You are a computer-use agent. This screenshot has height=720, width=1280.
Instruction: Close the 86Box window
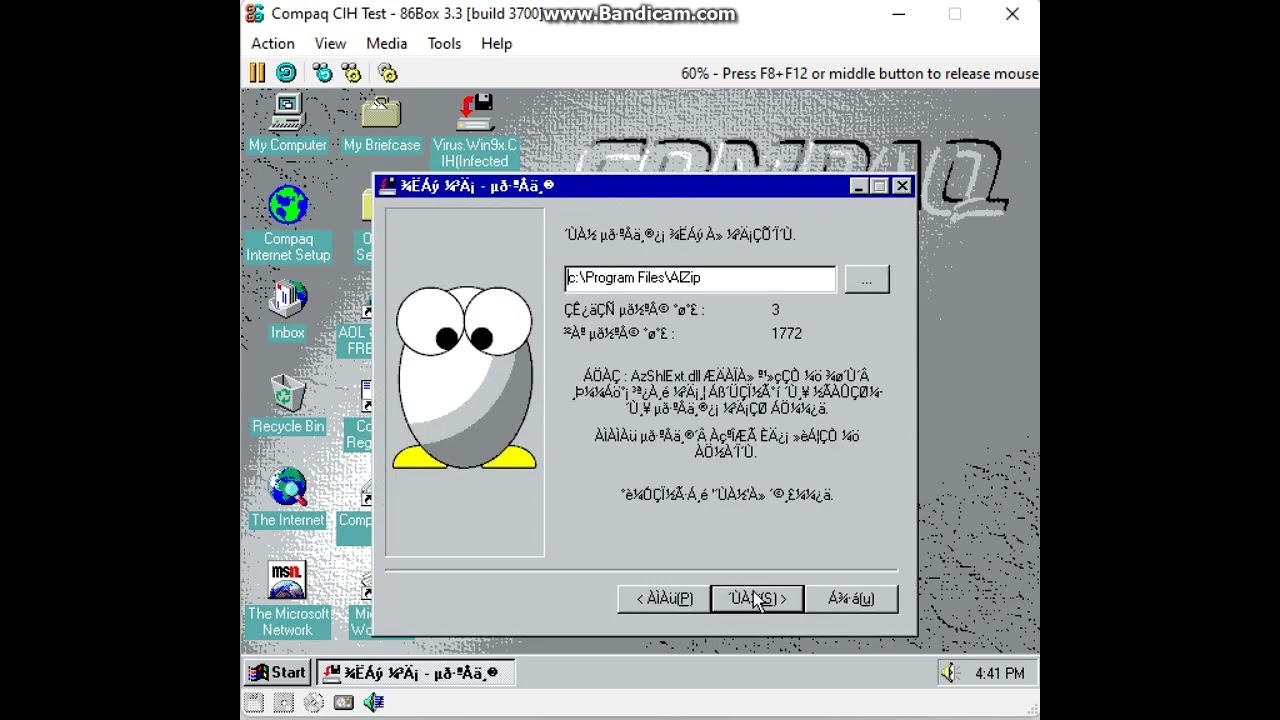[x=1012, y=14]
